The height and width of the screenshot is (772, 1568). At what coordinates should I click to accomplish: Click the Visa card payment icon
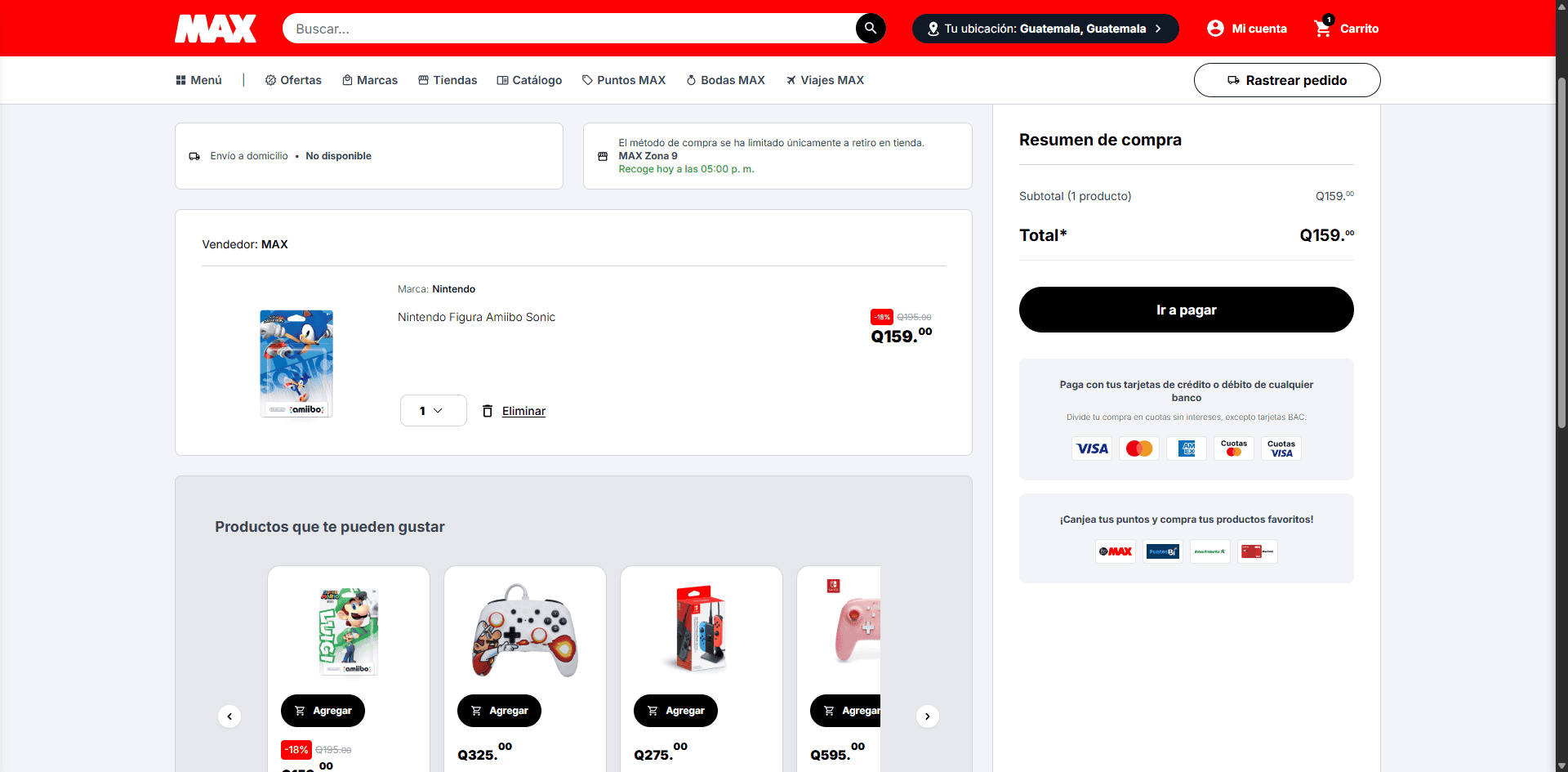pos(1092,448)
